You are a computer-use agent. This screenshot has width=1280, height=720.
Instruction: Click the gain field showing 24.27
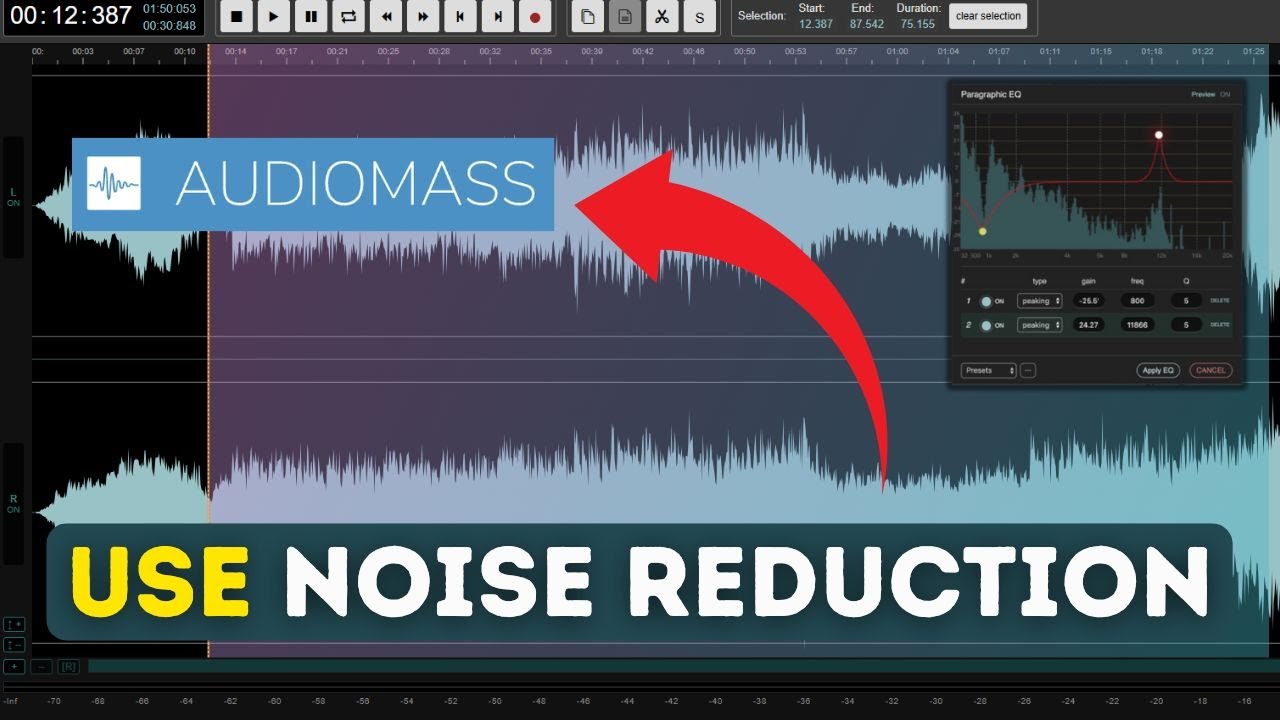click(1089, 325)
